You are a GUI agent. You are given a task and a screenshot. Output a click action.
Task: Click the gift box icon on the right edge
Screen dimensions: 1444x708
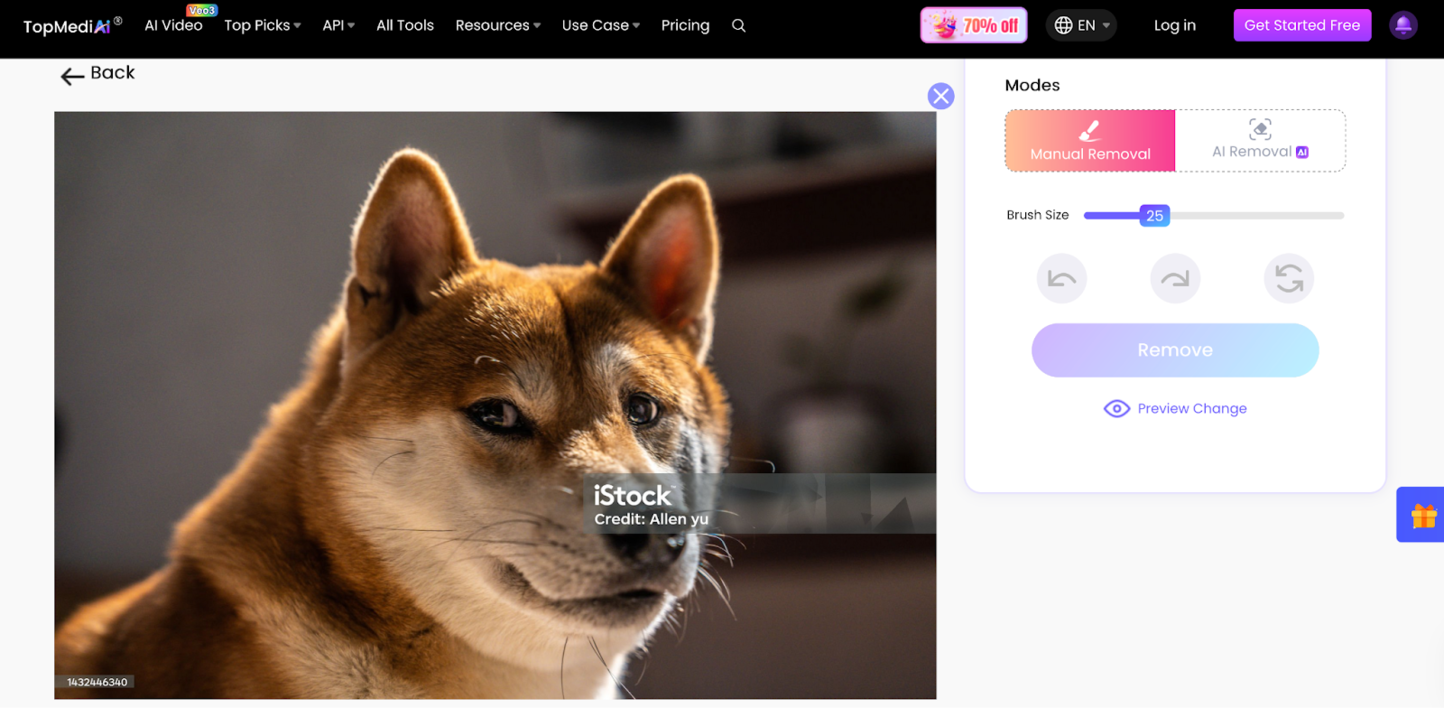tap(1421, 514)
